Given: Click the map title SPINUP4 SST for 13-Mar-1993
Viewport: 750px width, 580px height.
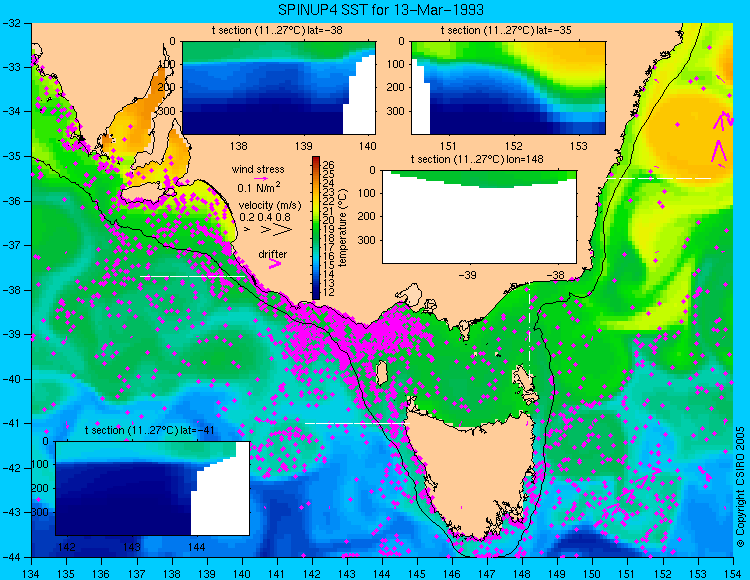Looking at the screenshot, I should [x=381, y=10].
